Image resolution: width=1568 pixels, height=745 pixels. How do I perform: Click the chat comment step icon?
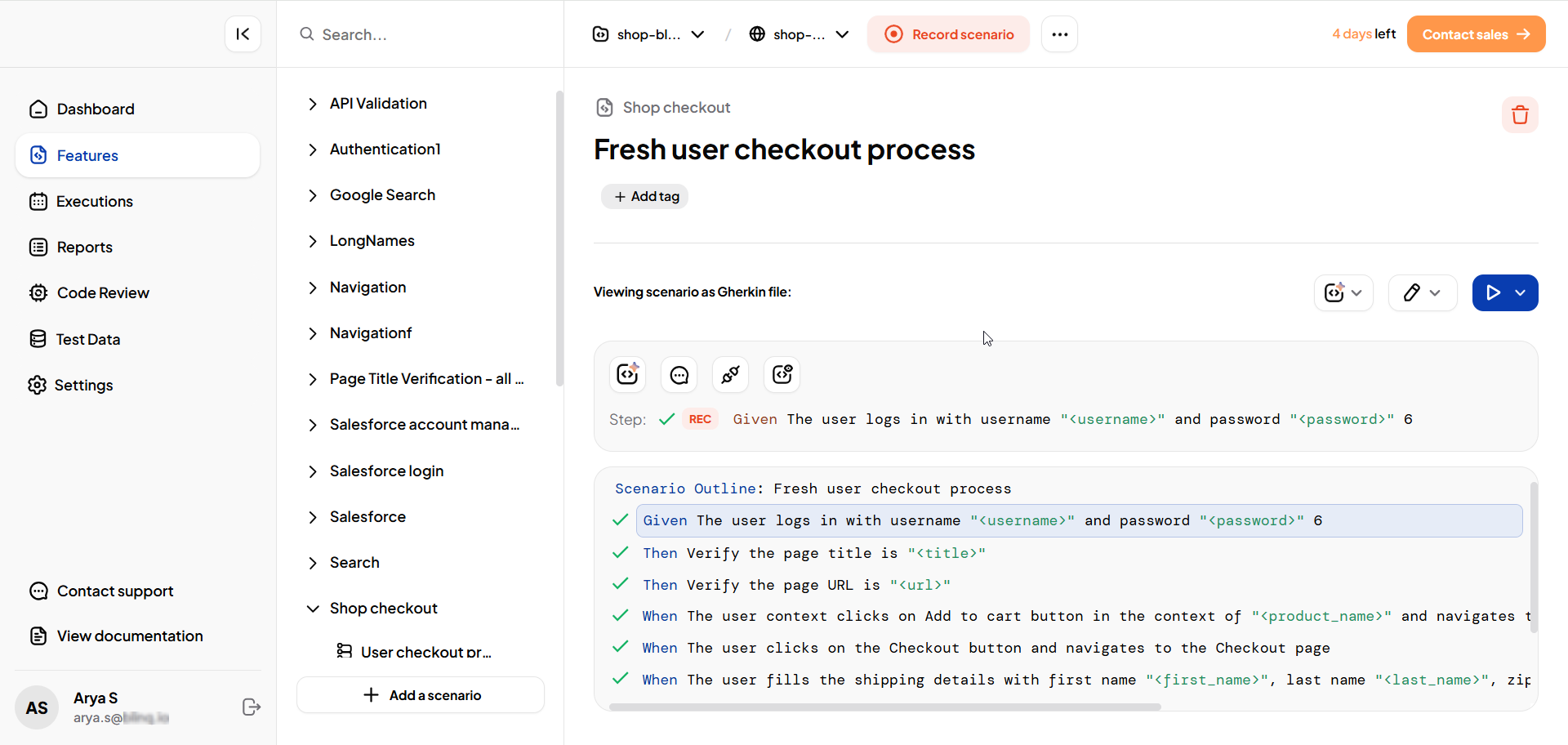pos(679,374)
